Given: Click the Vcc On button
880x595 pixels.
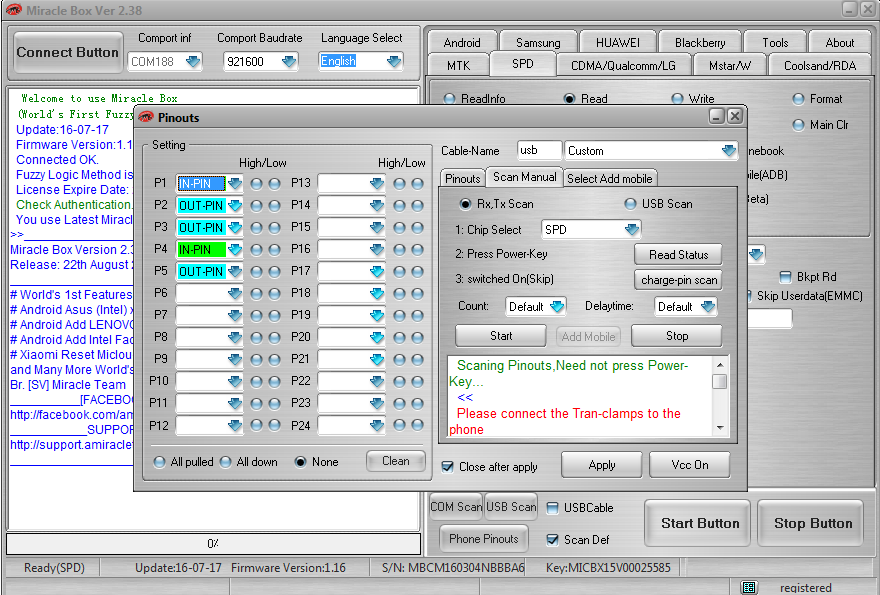Looking at the screenshot, I should click(x=690, y=465).
